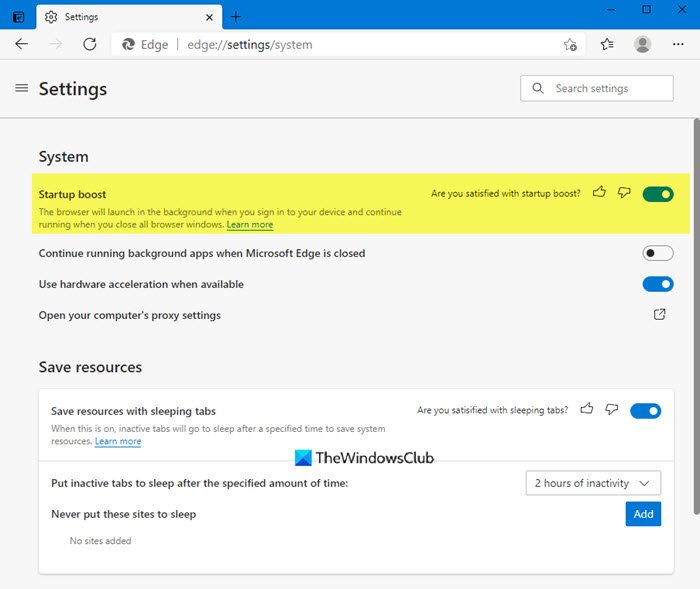Click thumbs up for sleeping tabs
Screen dimensions: 700x589
587,410
